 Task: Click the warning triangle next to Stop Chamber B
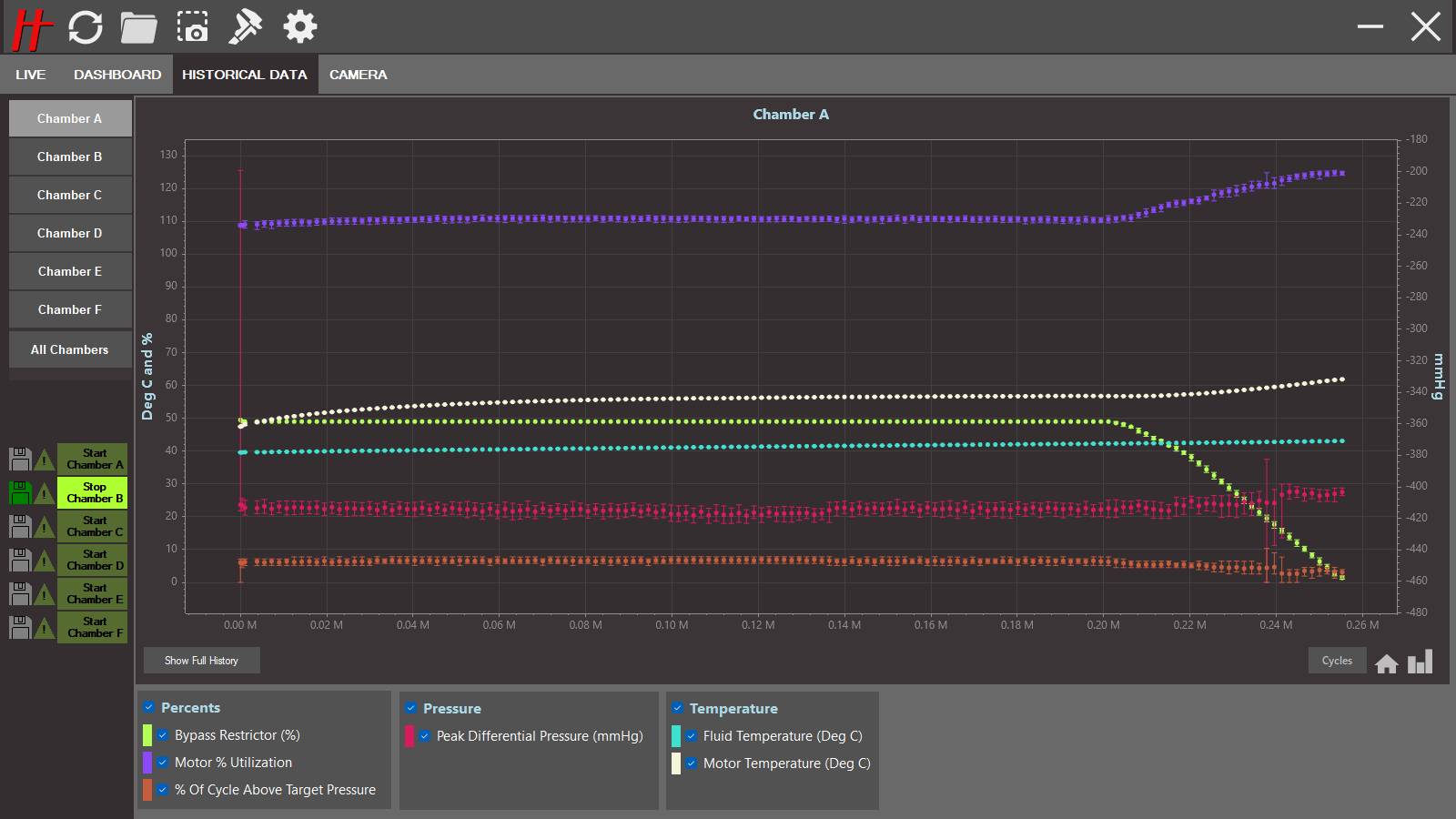coord(44,493)
